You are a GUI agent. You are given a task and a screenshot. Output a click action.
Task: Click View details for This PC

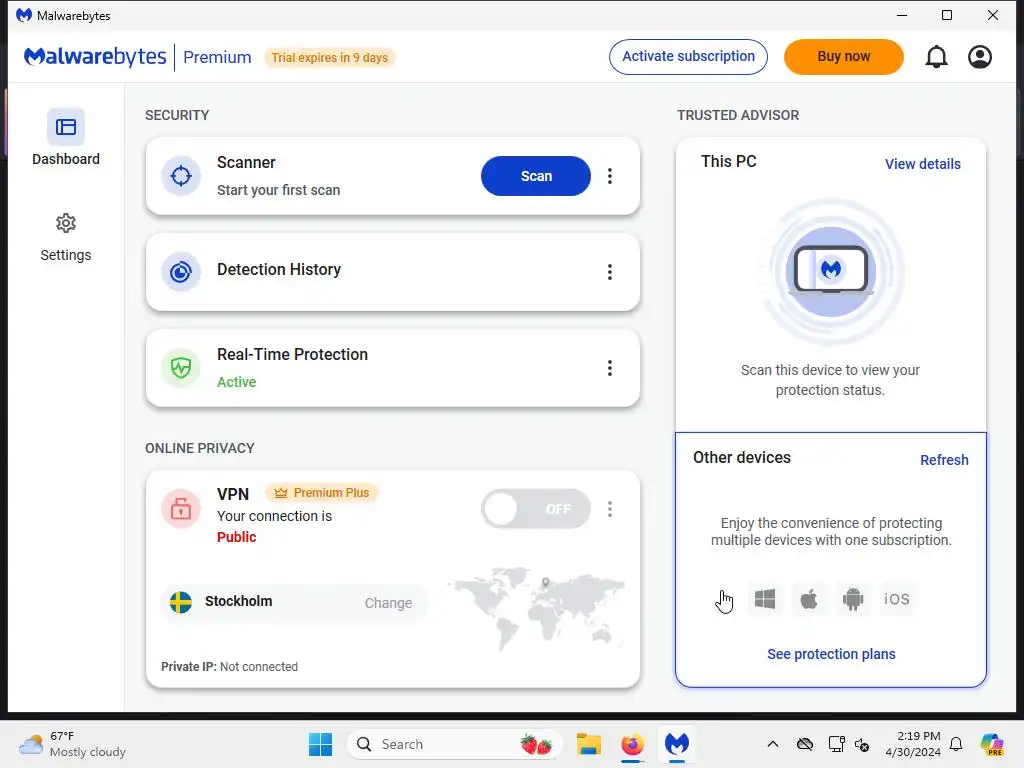click(x=922, y=164)
